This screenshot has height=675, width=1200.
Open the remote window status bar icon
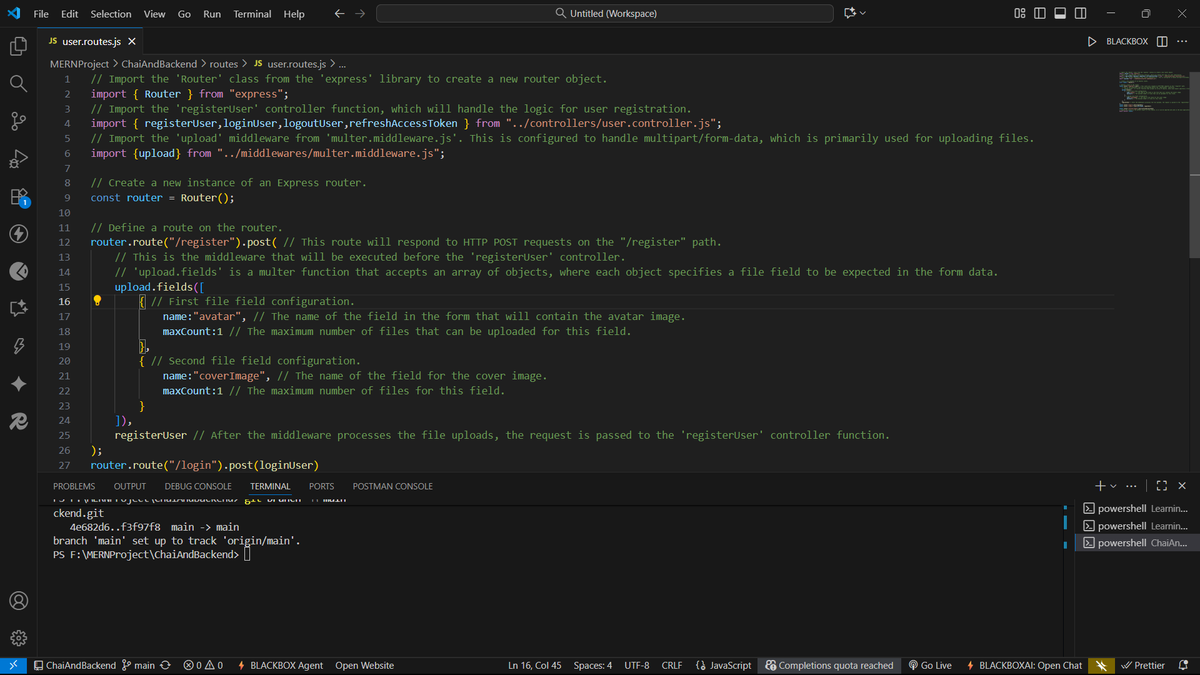click(13, 665)
